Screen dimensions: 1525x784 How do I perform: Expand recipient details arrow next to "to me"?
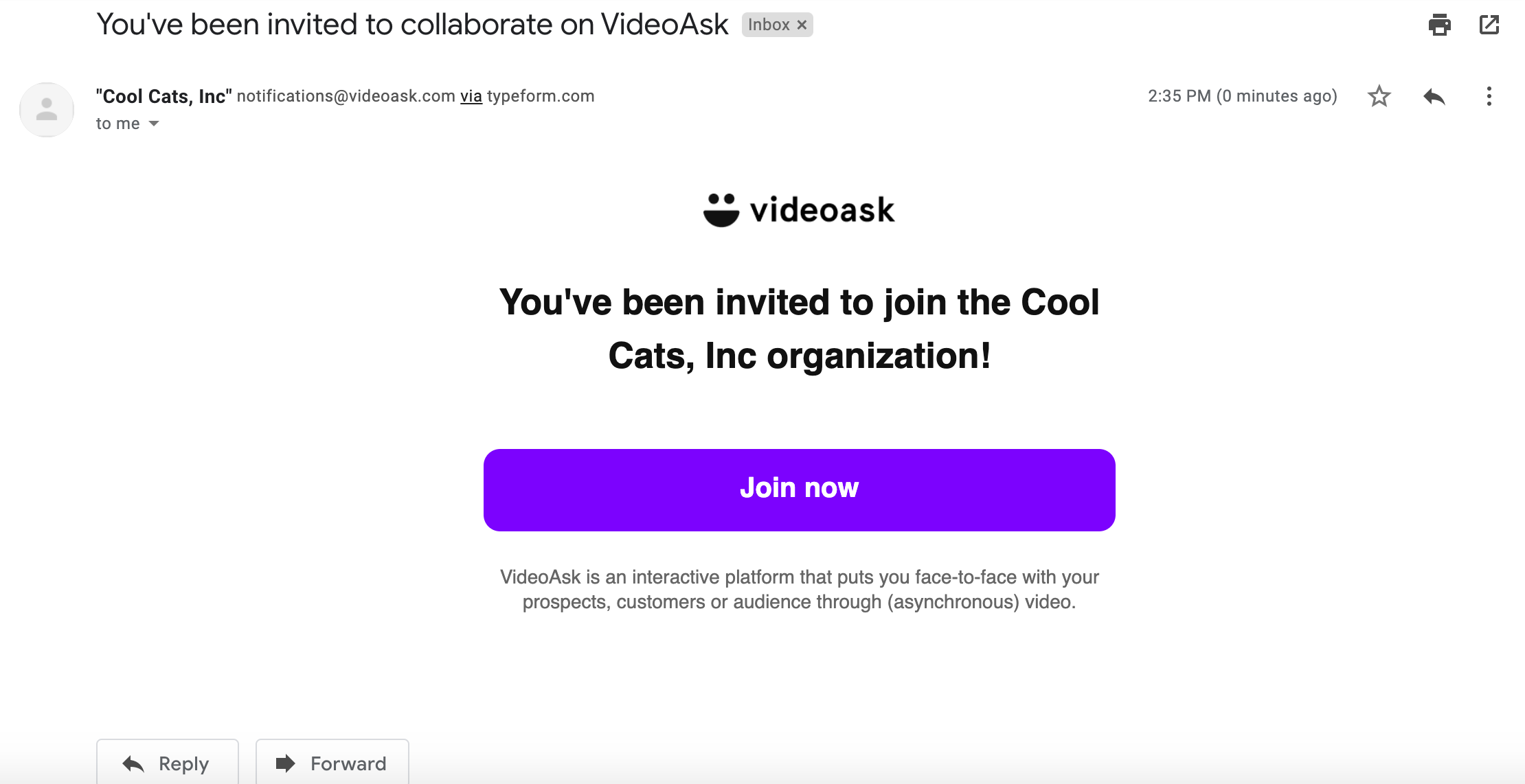pos(154,124)
